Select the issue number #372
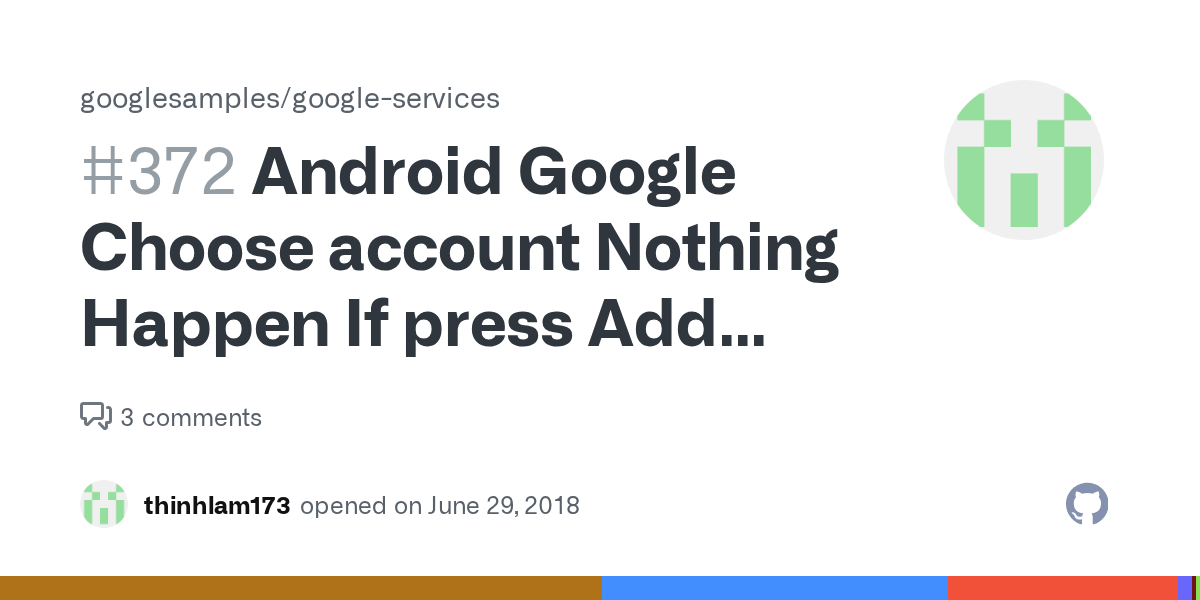This screenshot has width=1200, height=600. (158, 174)
